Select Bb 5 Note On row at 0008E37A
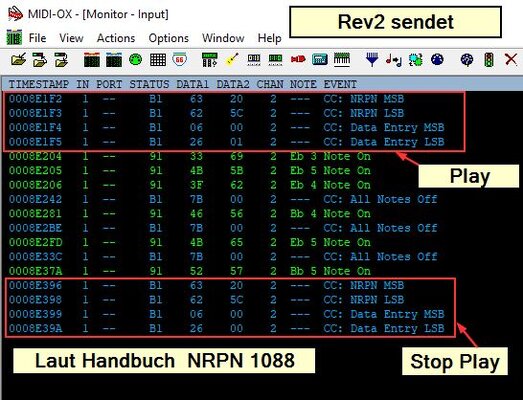 (190, 271)
